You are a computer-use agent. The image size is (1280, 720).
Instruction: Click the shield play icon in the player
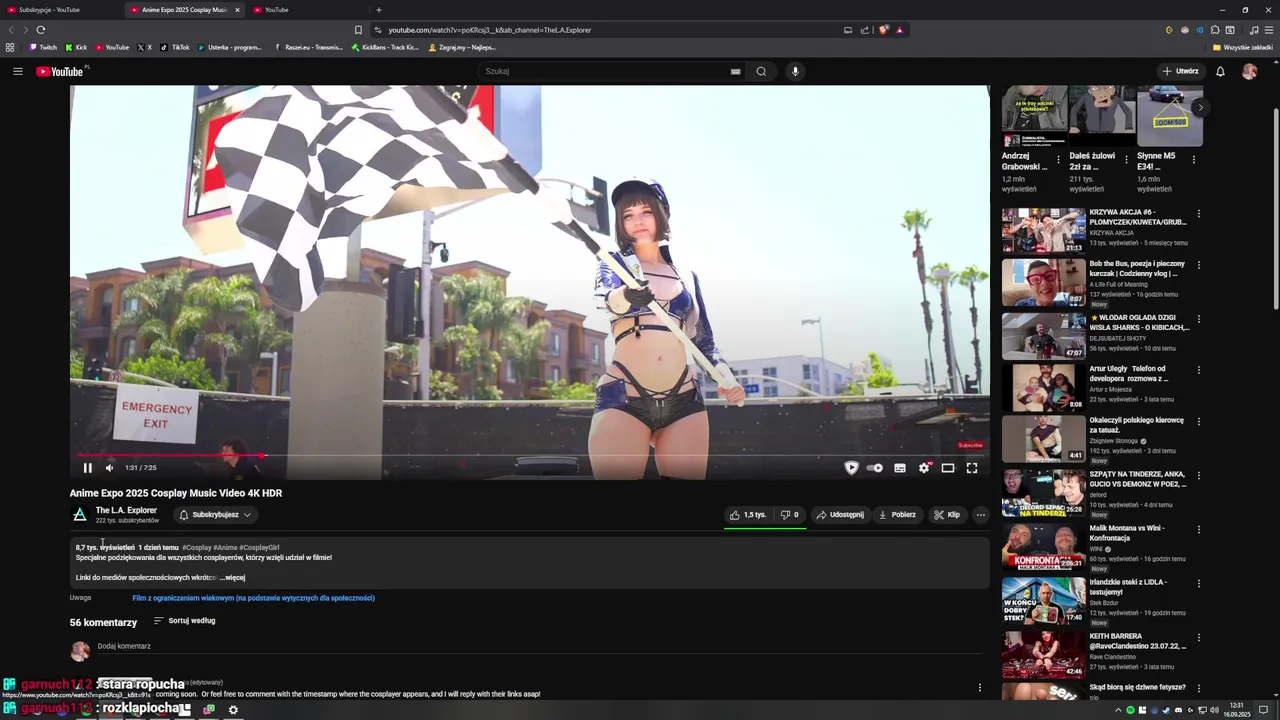coord(851,468)
